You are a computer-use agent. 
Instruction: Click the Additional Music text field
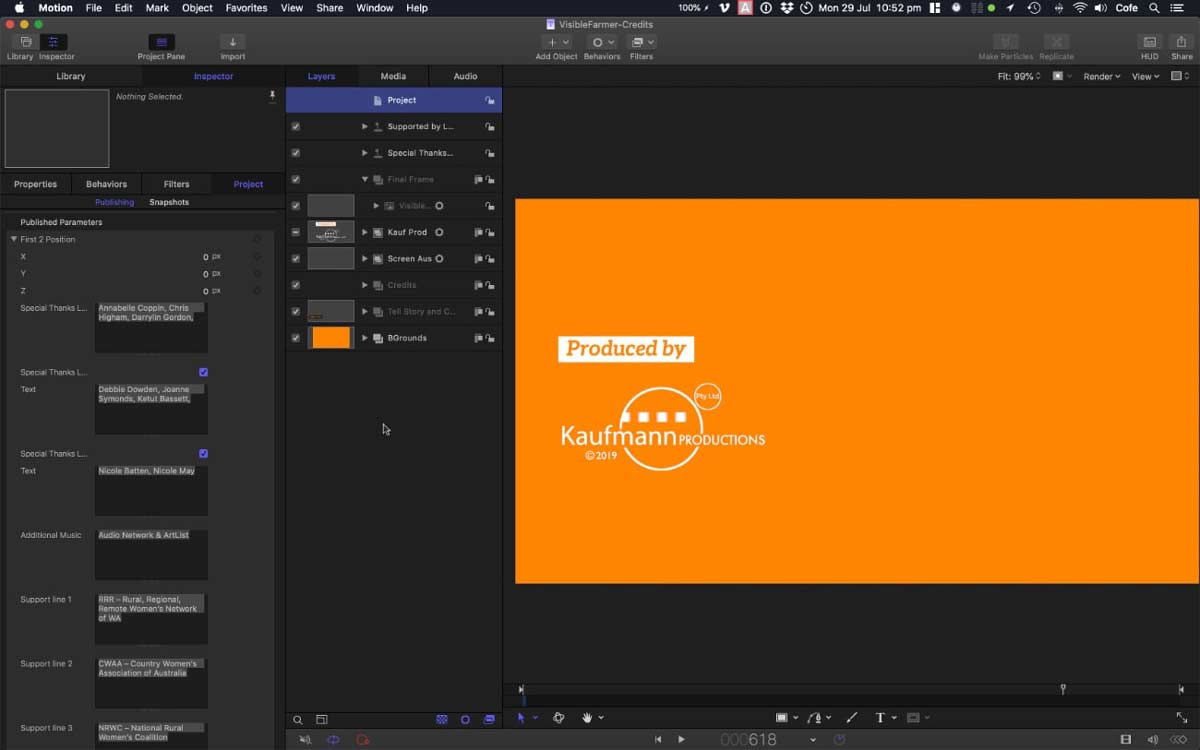coord(151,555)
